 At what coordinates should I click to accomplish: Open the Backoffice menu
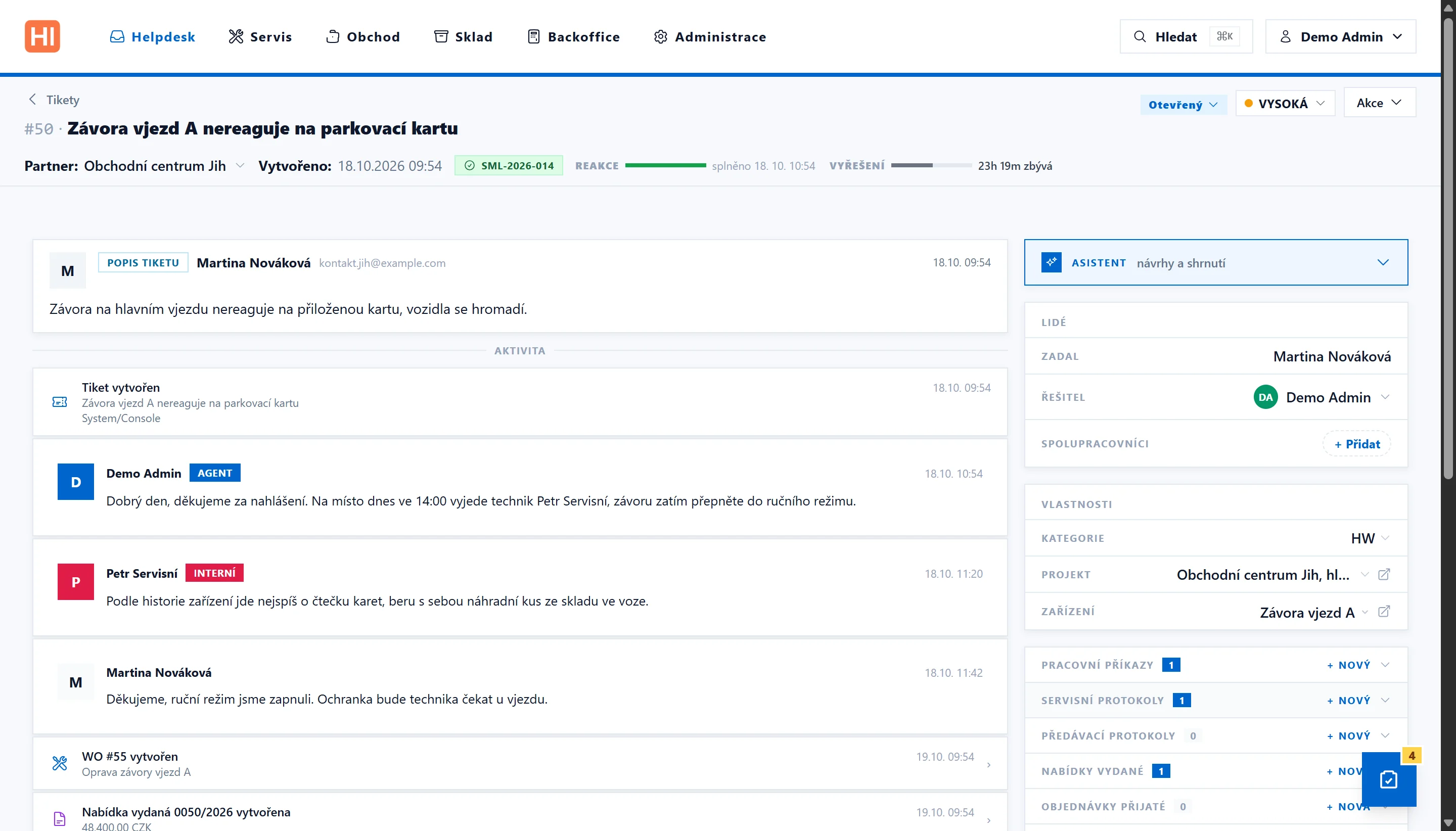(574, 36)
